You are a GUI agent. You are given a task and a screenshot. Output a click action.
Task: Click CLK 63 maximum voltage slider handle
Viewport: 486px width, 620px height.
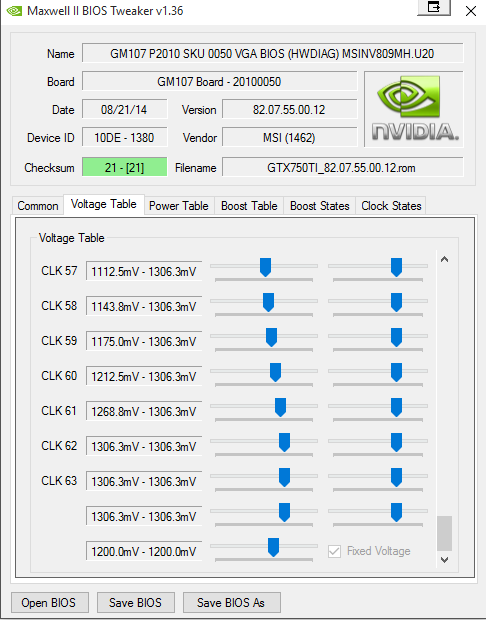[x=396, y=477]
